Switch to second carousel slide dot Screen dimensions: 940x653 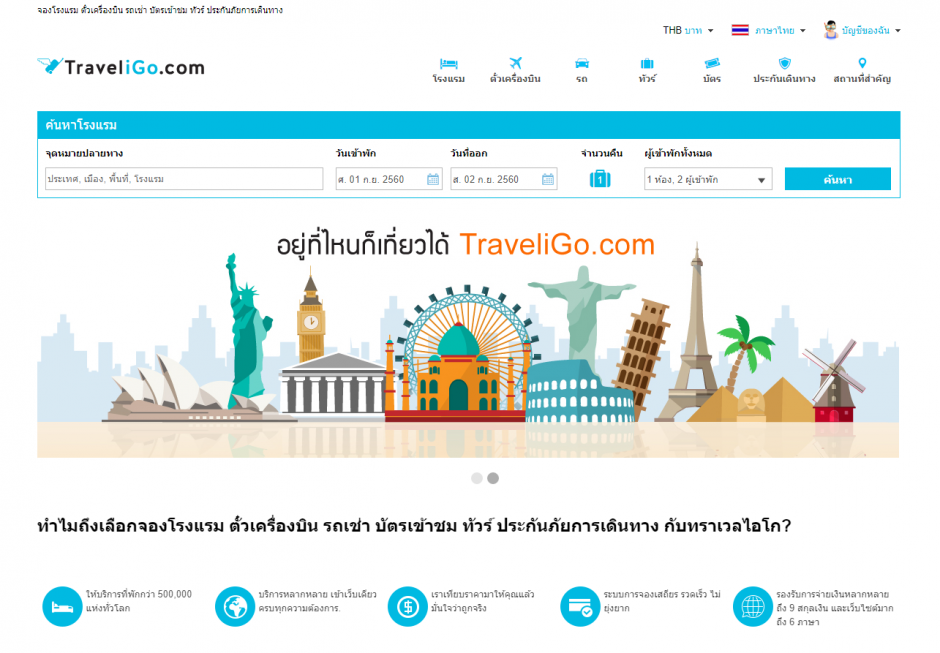click(493, 478)
